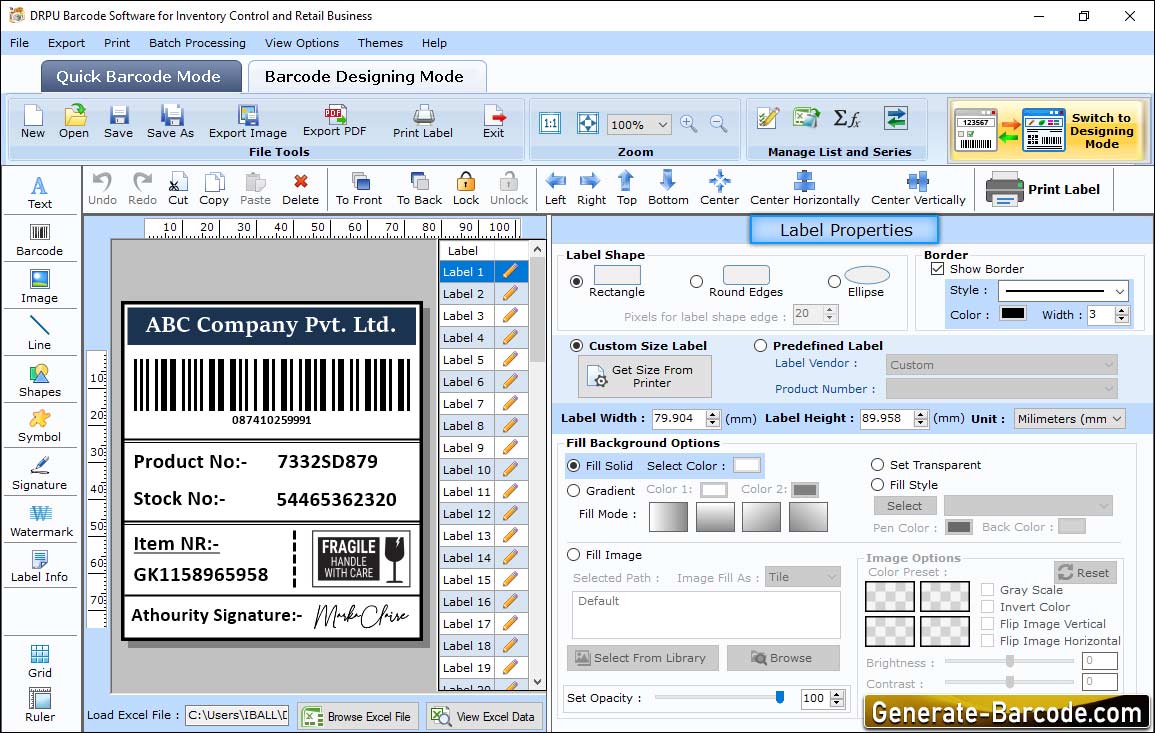
Task: Click the 1:1 actual size zoom icon
Action: [550, 124]
